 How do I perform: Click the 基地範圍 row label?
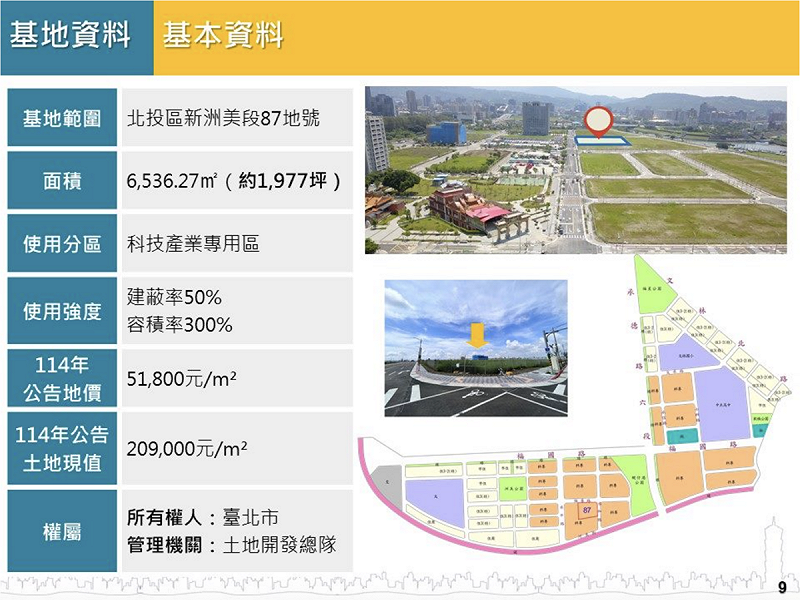pyautogui.click(x=62, y=118)
